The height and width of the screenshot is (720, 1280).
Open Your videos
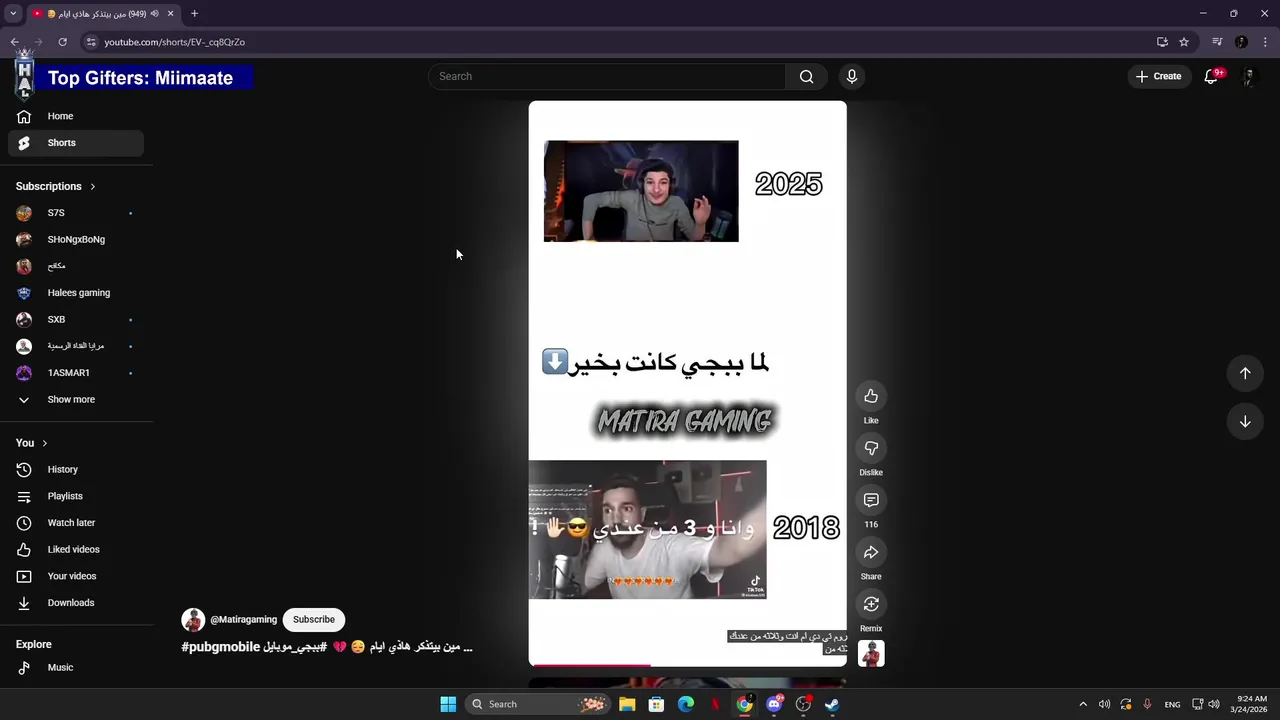pyautogui.click(x=76, y=576)
